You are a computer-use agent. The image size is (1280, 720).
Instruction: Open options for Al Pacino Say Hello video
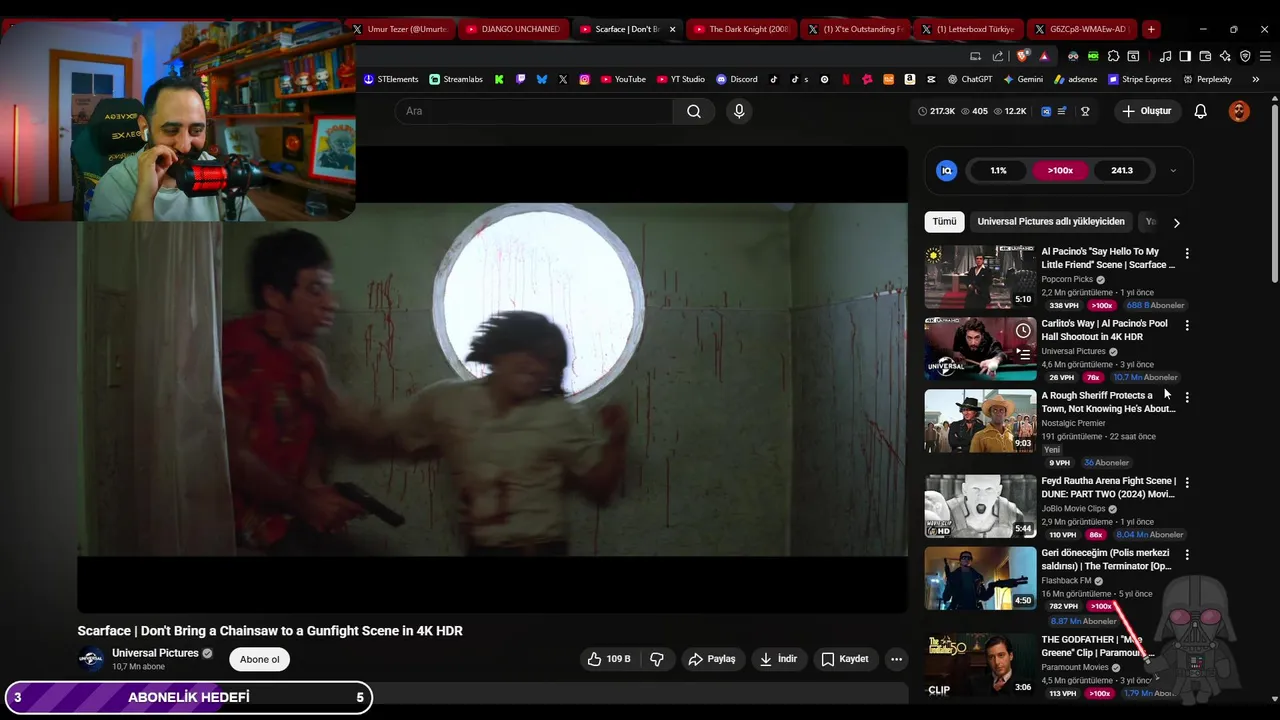[x=1187, y=254]
